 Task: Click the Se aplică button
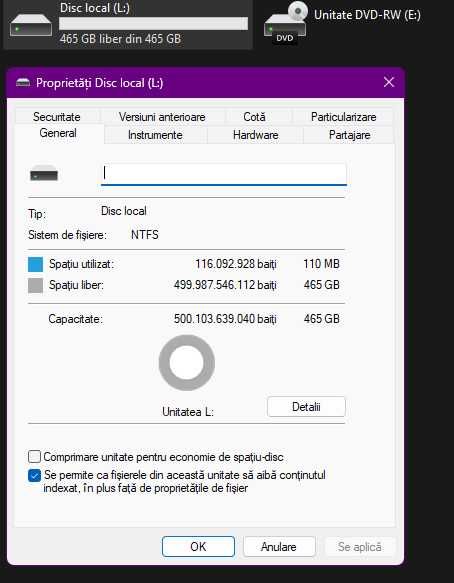pyautogui.click(x=359, y=547)
